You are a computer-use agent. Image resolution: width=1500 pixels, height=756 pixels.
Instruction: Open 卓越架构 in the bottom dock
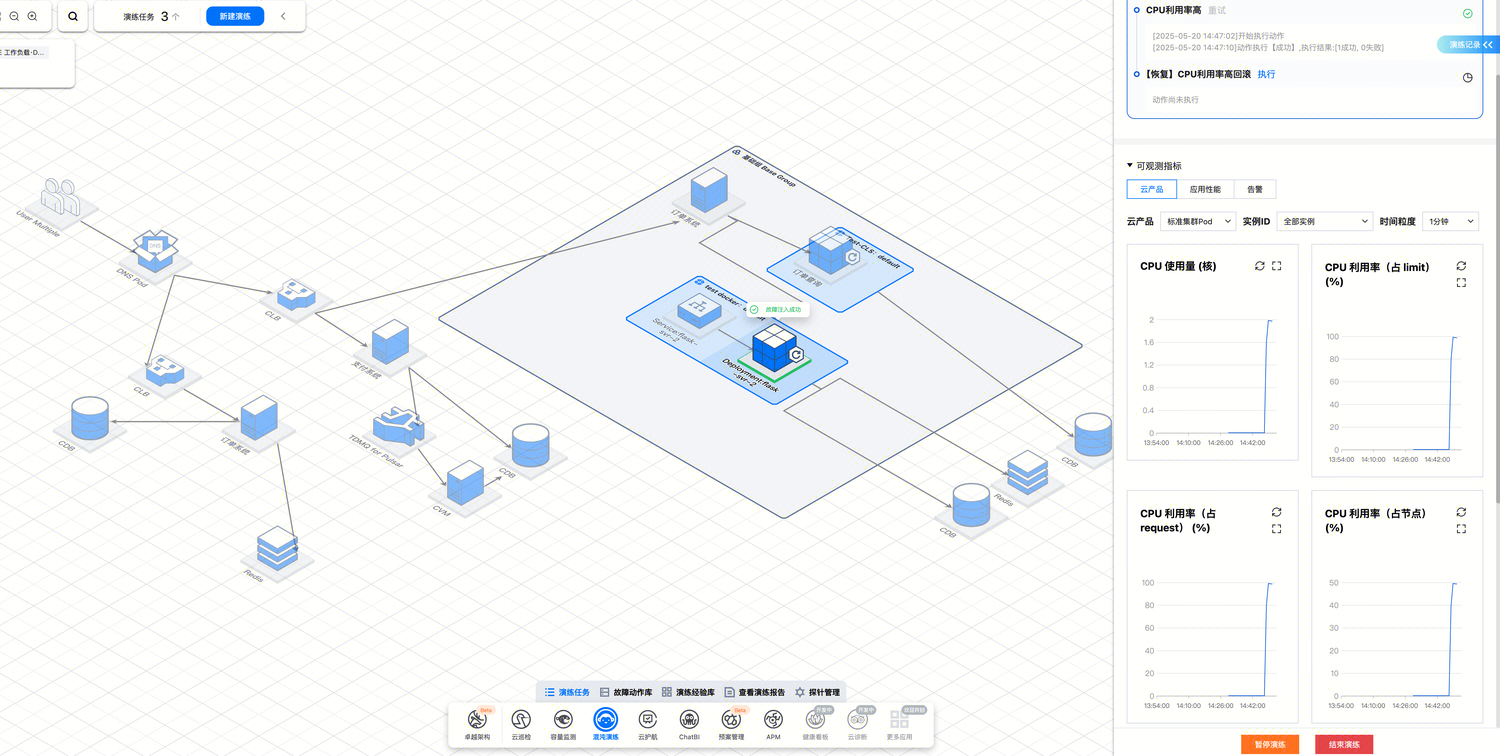[477, 724]
